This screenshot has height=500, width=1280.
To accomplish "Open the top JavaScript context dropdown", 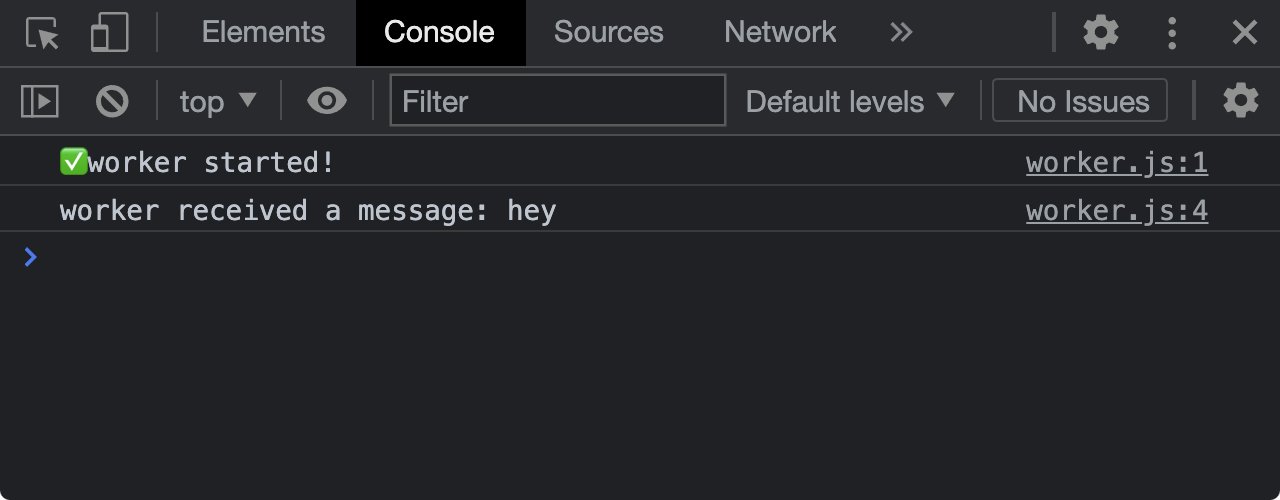I will (218, 101).
